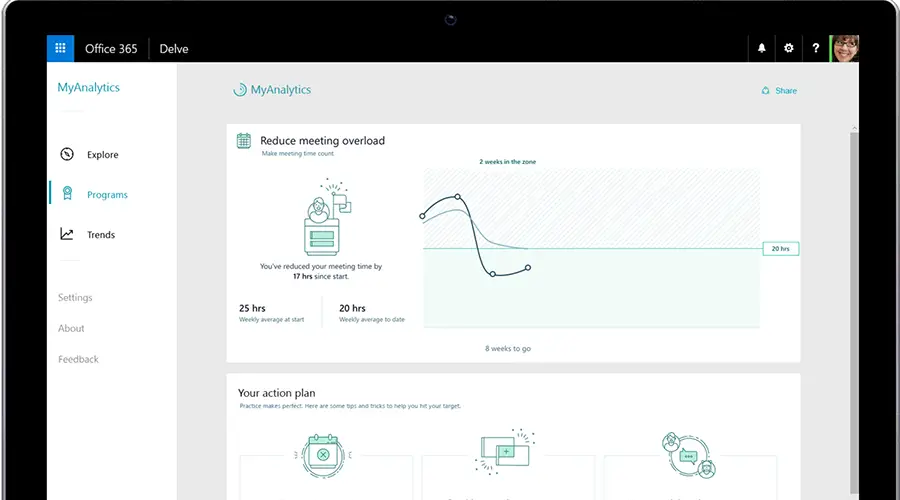Open the user profile picture
Viewport: 900px width, 500px height.
point(845,48)
